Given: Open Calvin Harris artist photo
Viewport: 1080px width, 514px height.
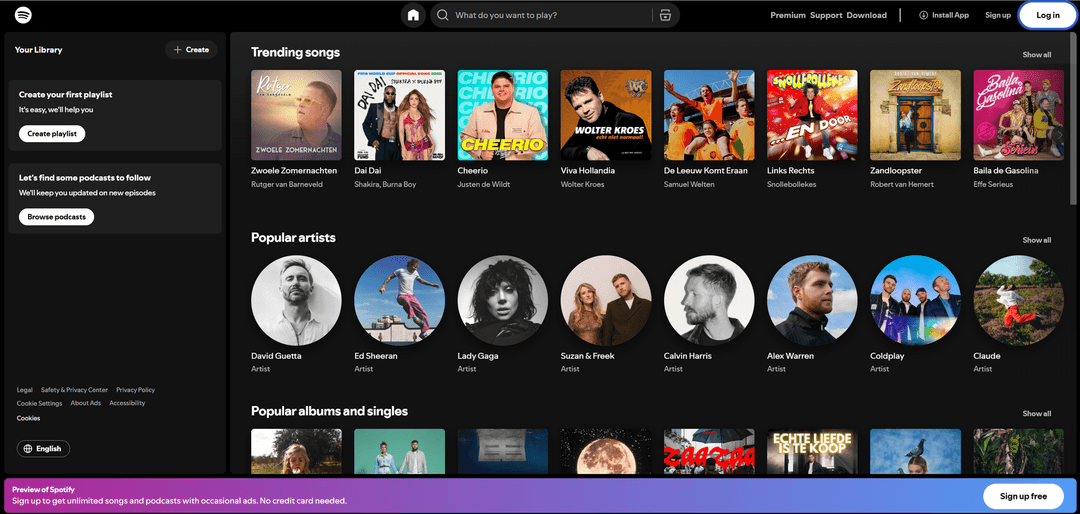Looking at the screenshot, I should click(x=709, y=300).
